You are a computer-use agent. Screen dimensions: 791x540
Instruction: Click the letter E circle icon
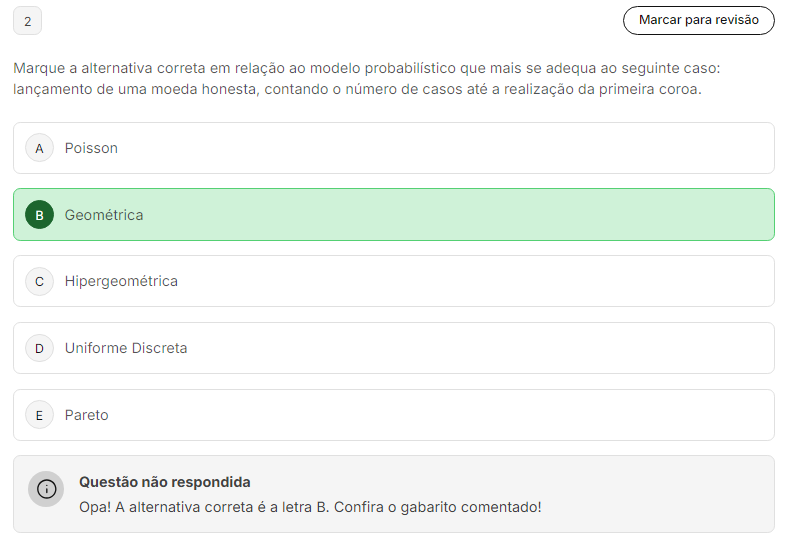click(39, 415)
